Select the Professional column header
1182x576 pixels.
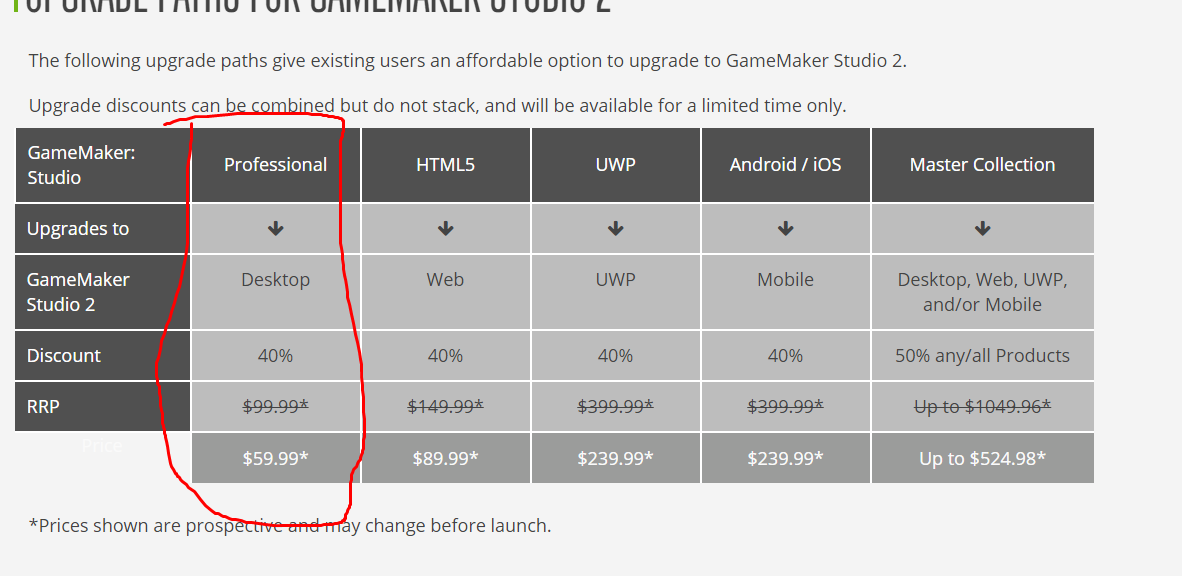(x=275, y=165)
